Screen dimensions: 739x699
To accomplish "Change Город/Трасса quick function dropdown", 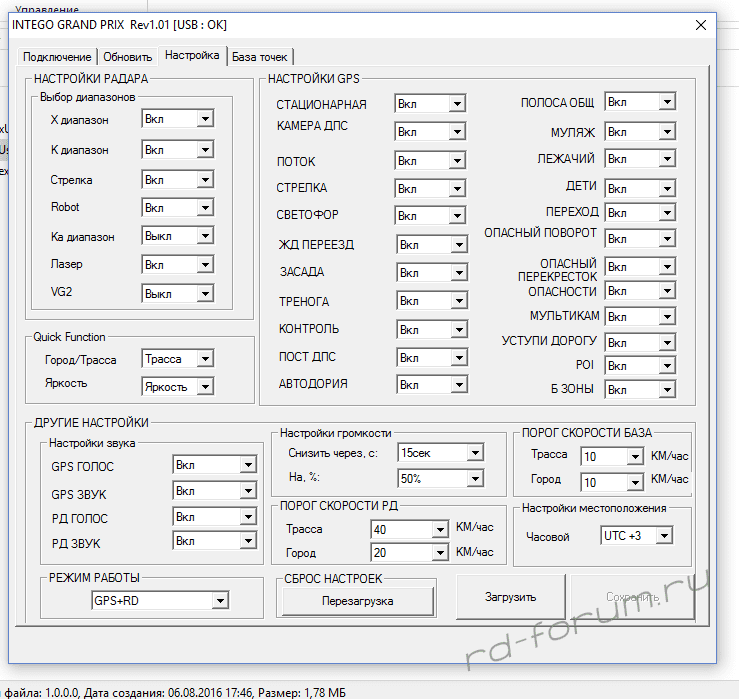I will click(x=178, y=359).
